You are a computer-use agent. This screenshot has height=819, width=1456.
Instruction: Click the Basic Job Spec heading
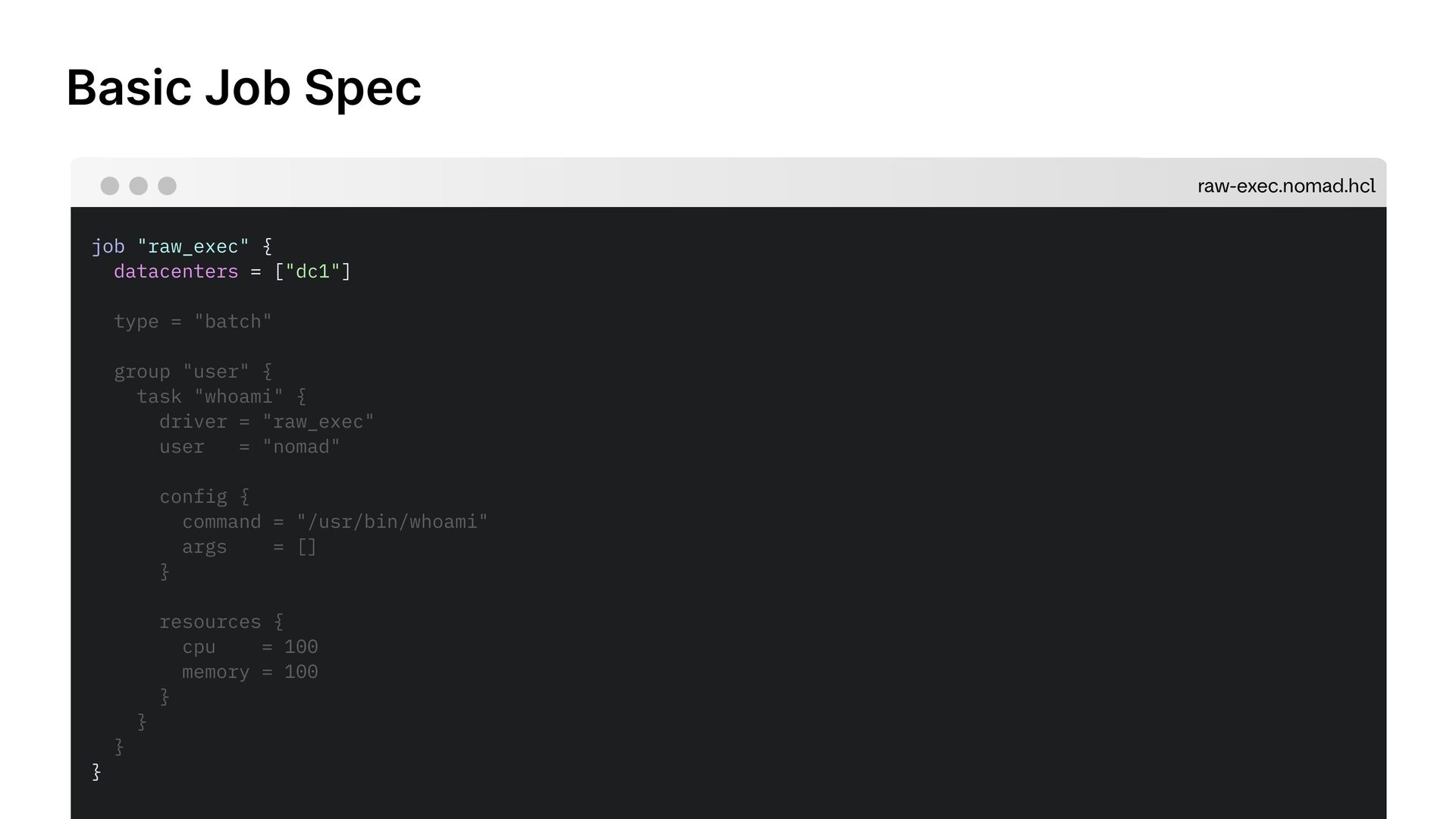[x=243, y=88]
